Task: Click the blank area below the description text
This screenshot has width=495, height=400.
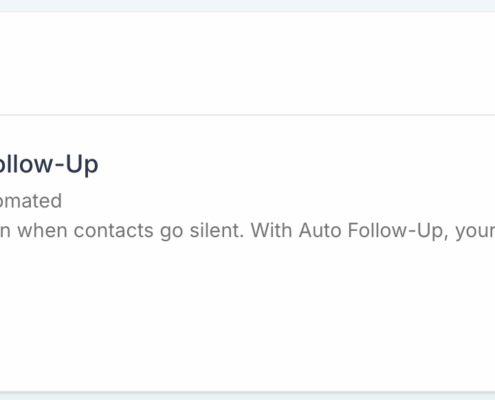Action: (x=247, y=313)
